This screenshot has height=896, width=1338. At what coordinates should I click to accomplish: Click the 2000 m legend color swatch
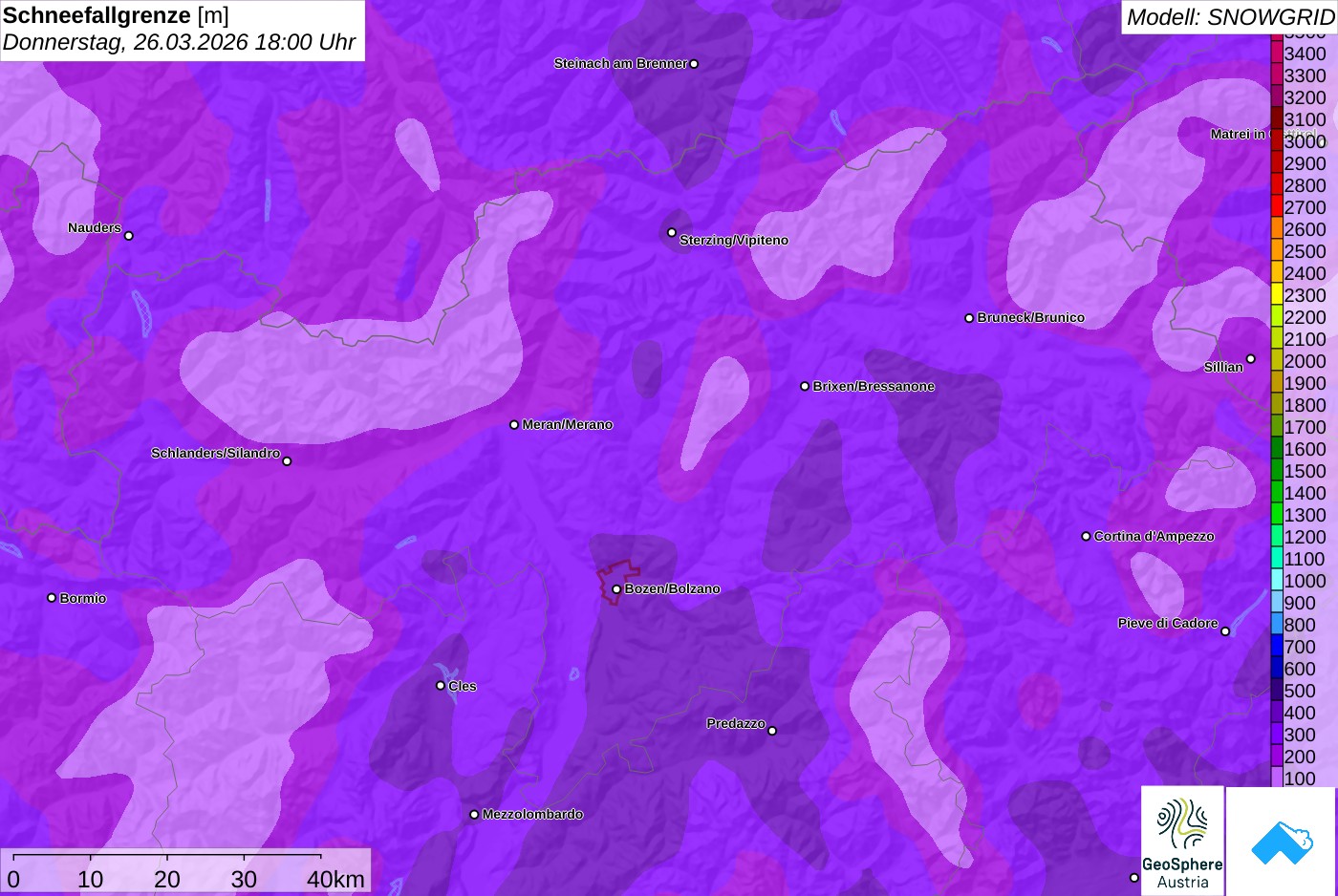coord(1276,361)
